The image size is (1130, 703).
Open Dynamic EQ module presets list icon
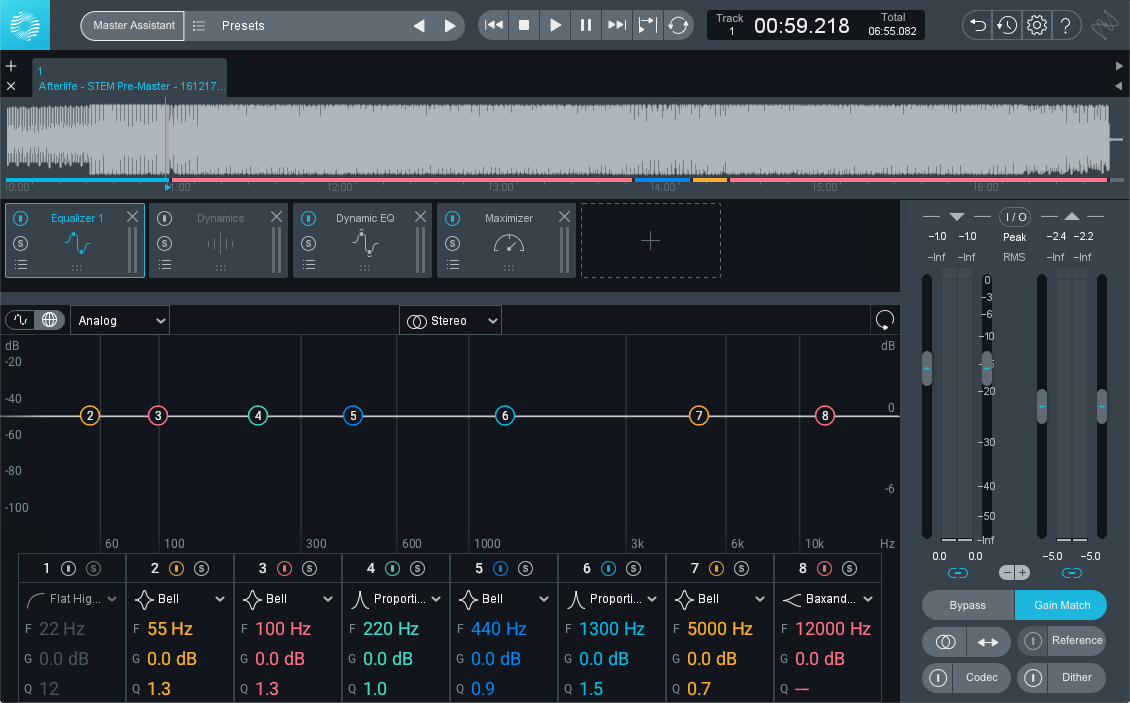[309, 265]
